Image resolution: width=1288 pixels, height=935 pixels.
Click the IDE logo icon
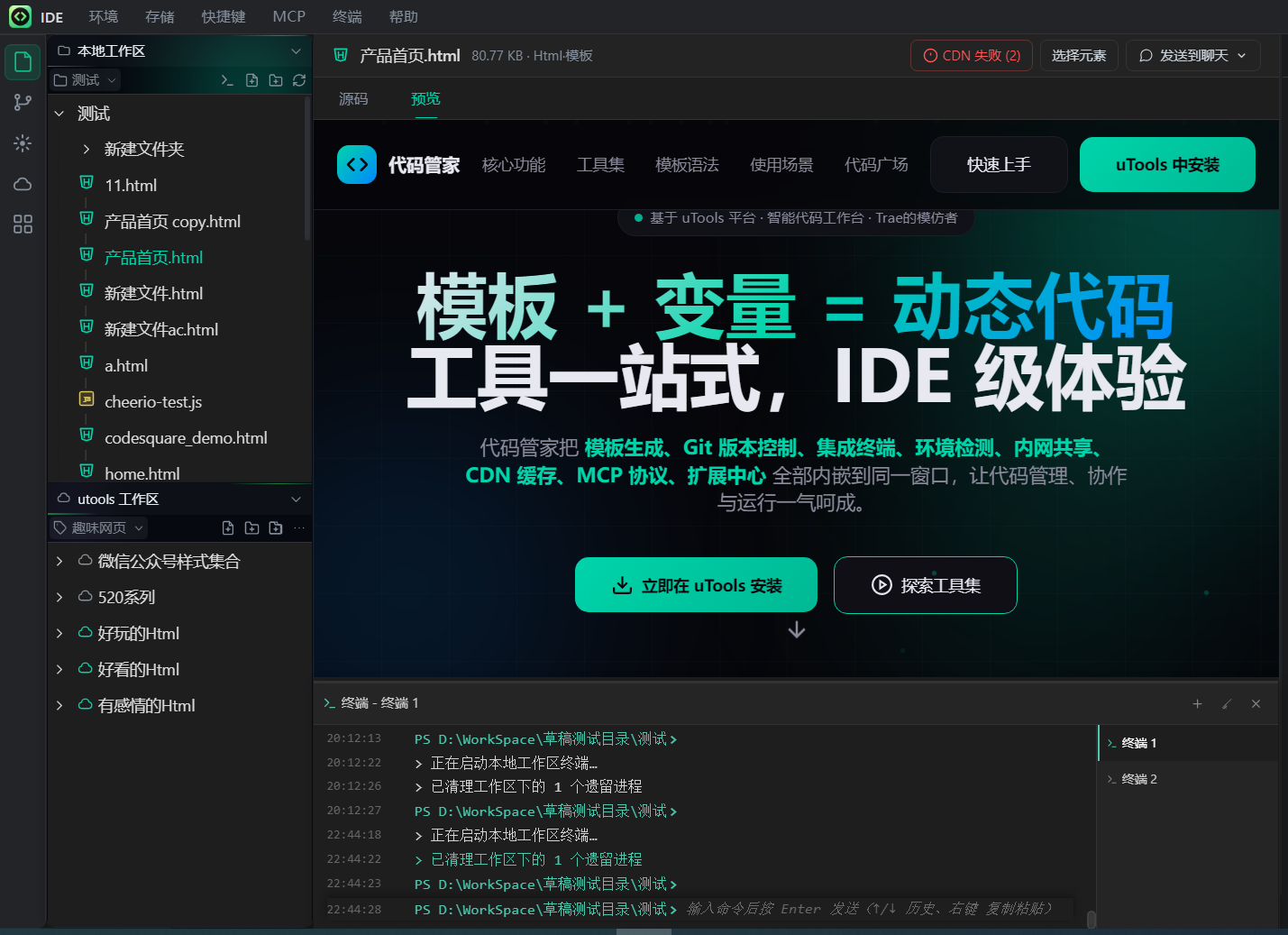pos(20,16)
